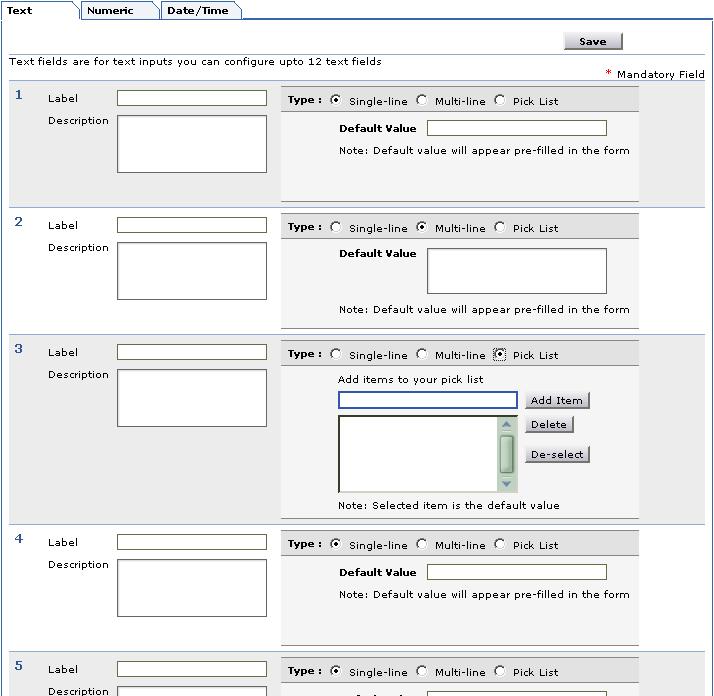Screen dimensions: 714x696
Task: Choose Pick List type for field 2
Action: pos(500,227)
